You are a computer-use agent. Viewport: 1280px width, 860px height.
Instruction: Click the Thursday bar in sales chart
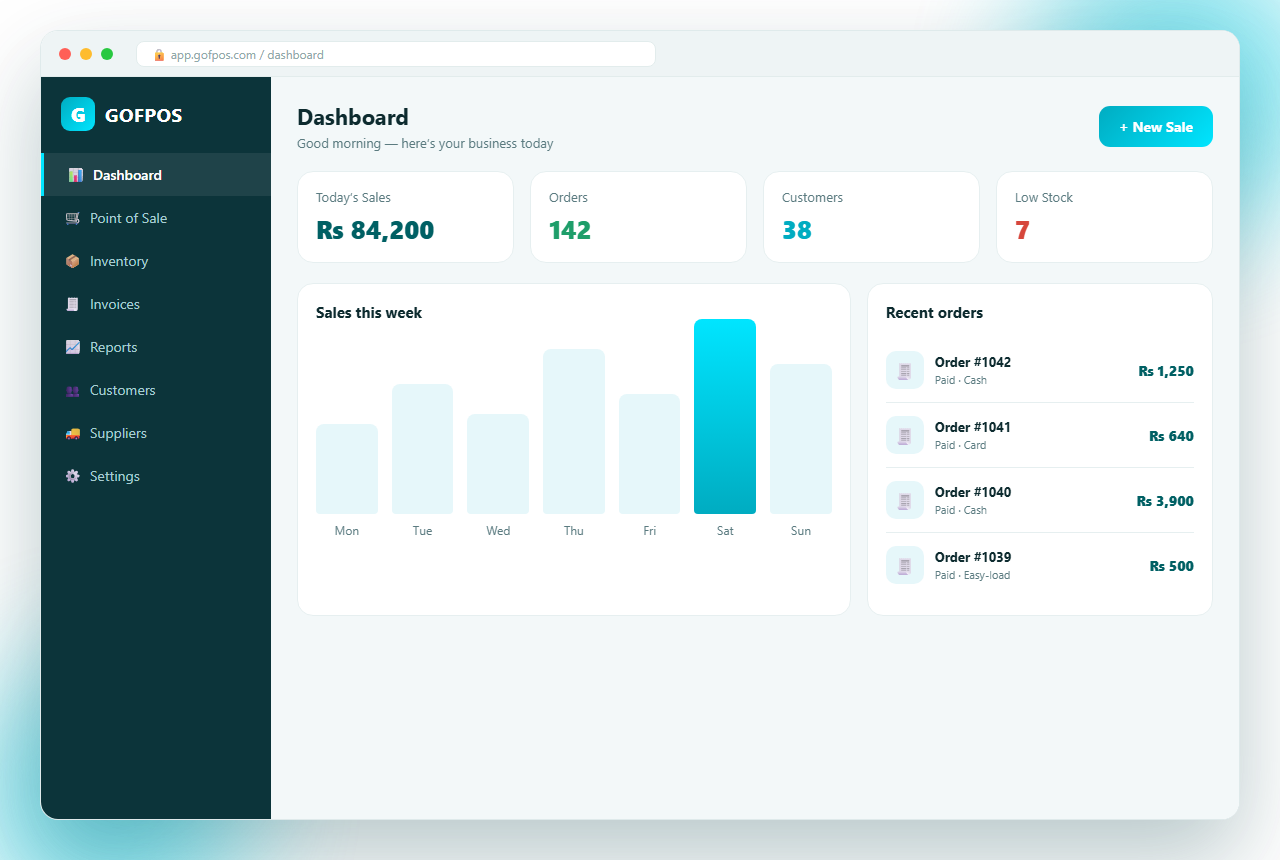click(x=574, y=431)
